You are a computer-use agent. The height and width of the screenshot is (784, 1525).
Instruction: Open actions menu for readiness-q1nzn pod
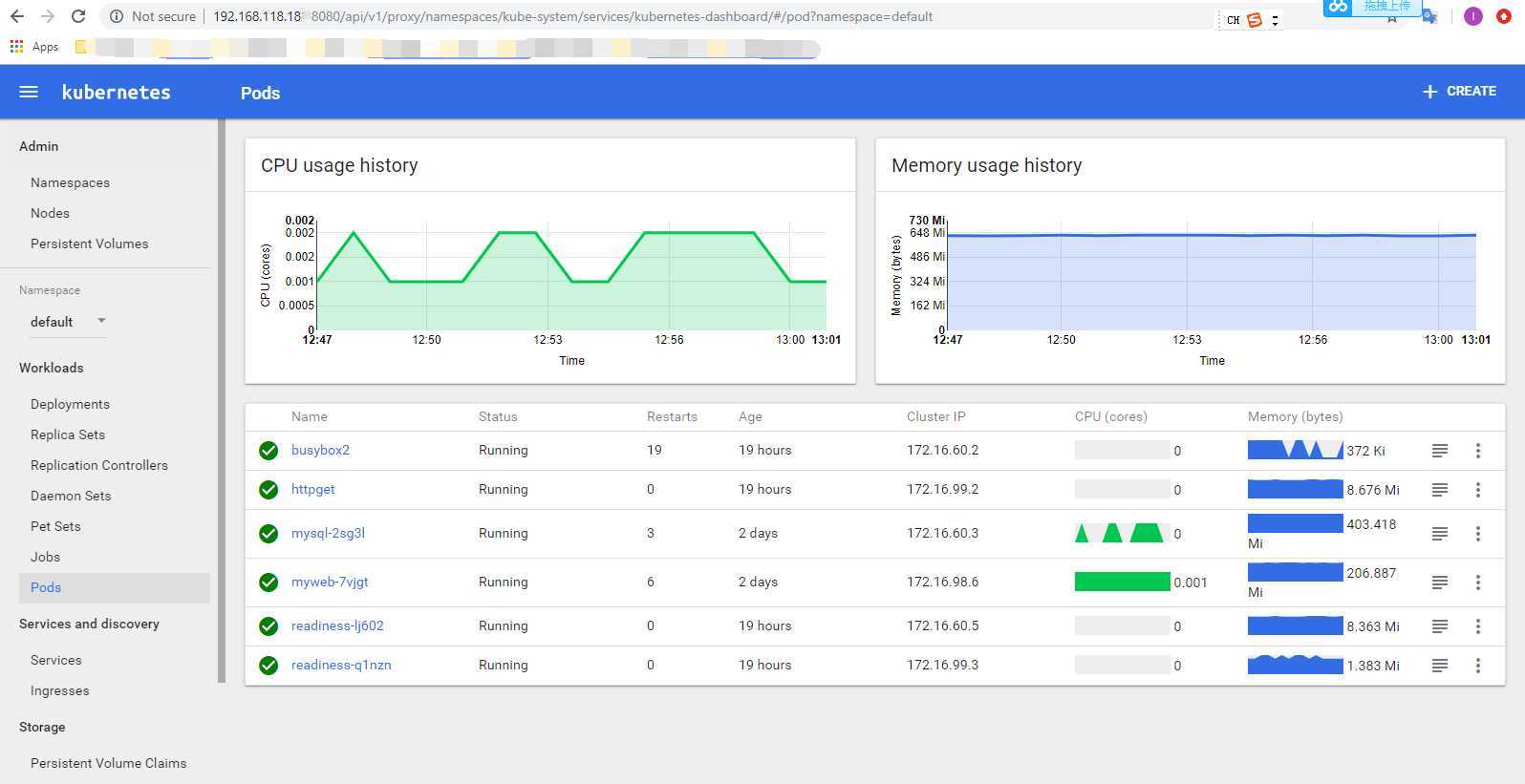[1478, 666]
